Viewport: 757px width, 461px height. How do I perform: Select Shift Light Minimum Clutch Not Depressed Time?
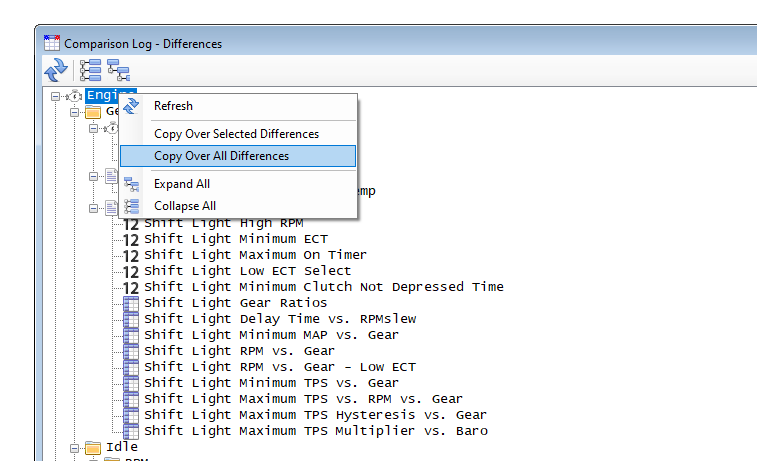tap(323, 287)
